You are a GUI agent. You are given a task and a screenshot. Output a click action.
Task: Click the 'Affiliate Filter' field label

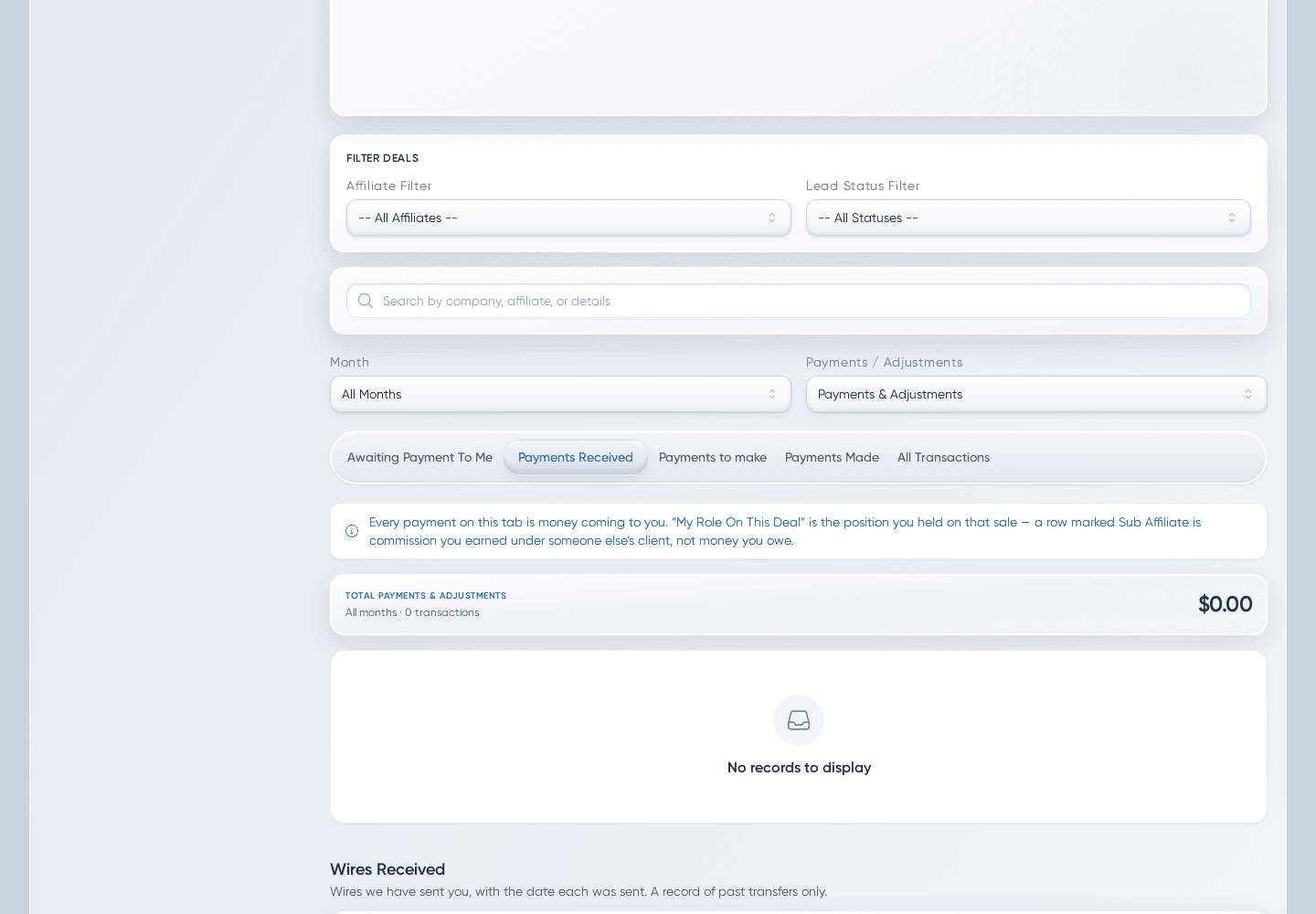389,186
